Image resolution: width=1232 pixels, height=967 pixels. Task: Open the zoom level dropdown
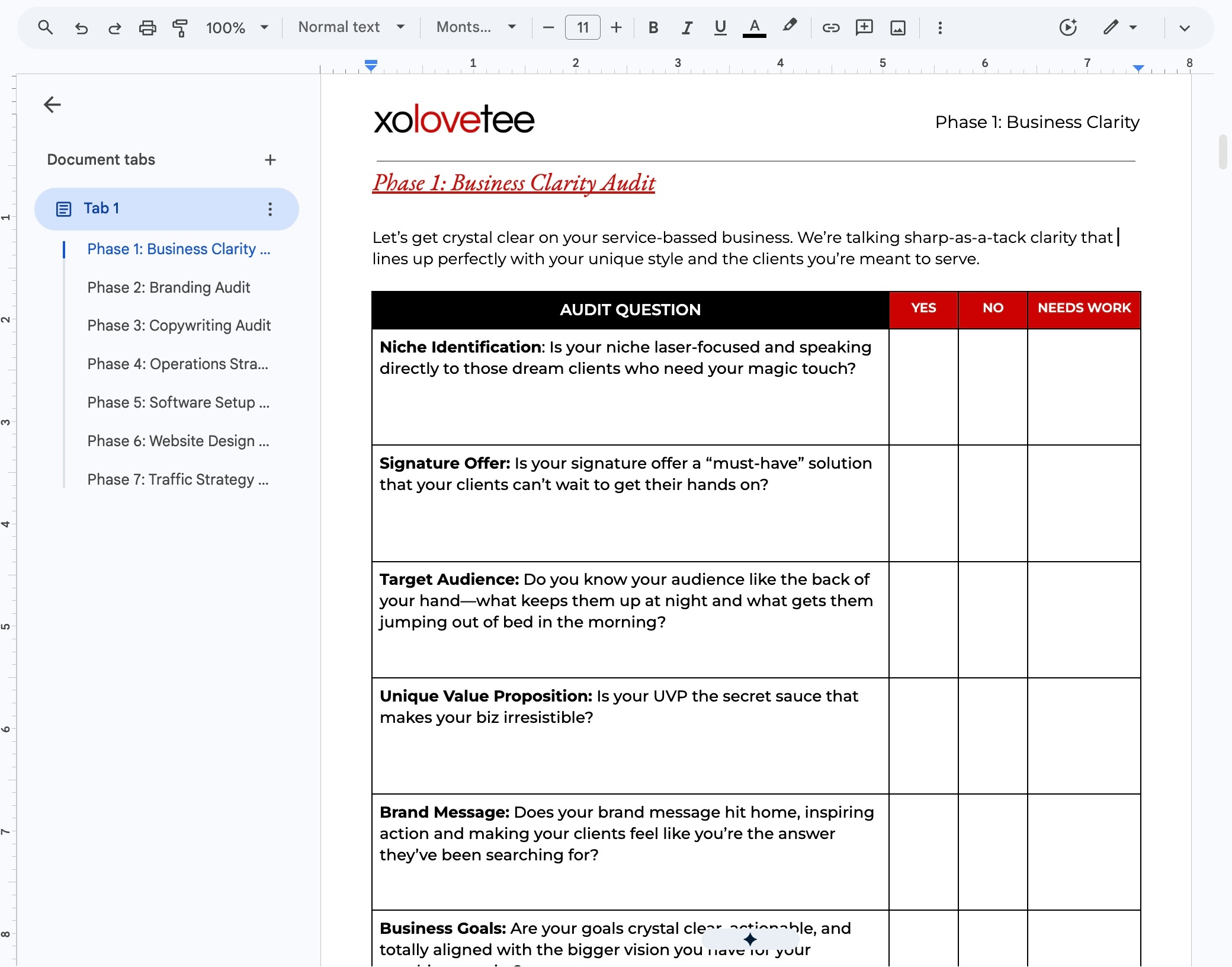point(237,28)
